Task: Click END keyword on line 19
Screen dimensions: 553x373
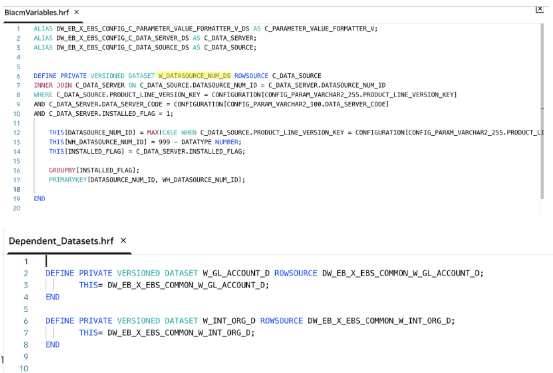Action: pyautogui.click(x=40, y=198)
